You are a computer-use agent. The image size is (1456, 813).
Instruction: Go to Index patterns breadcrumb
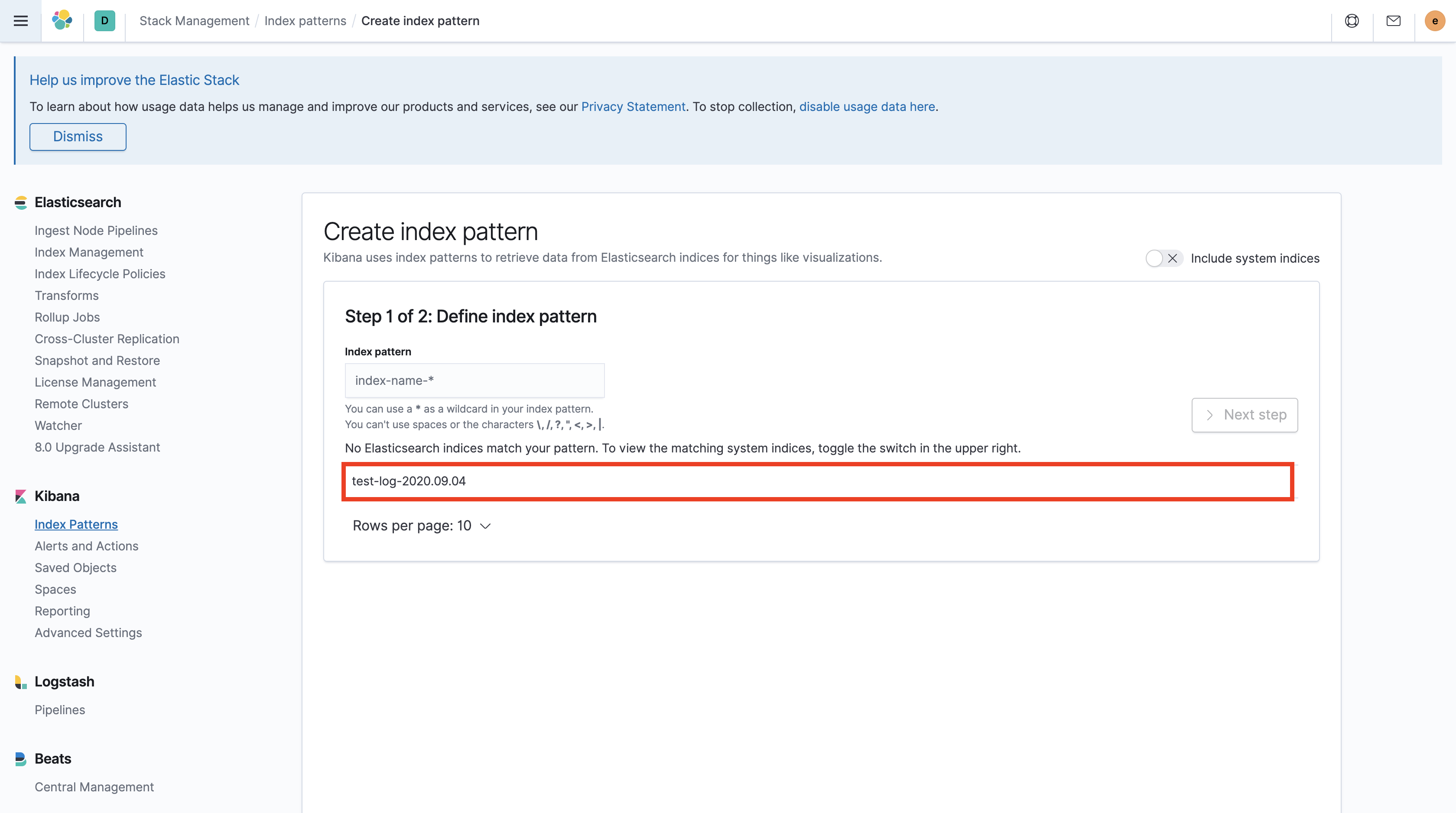[305, 21]
